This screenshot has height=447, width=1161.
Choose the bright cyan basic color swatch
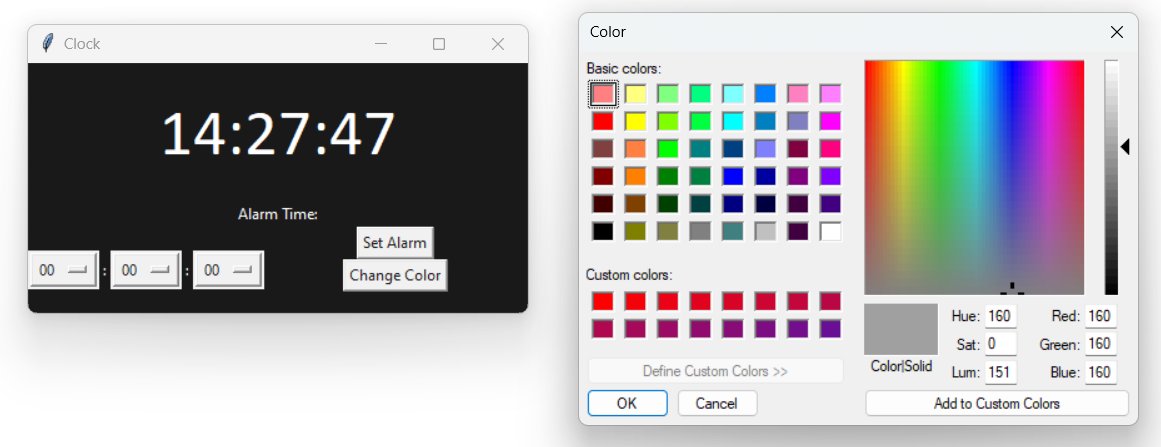[733, 121]
